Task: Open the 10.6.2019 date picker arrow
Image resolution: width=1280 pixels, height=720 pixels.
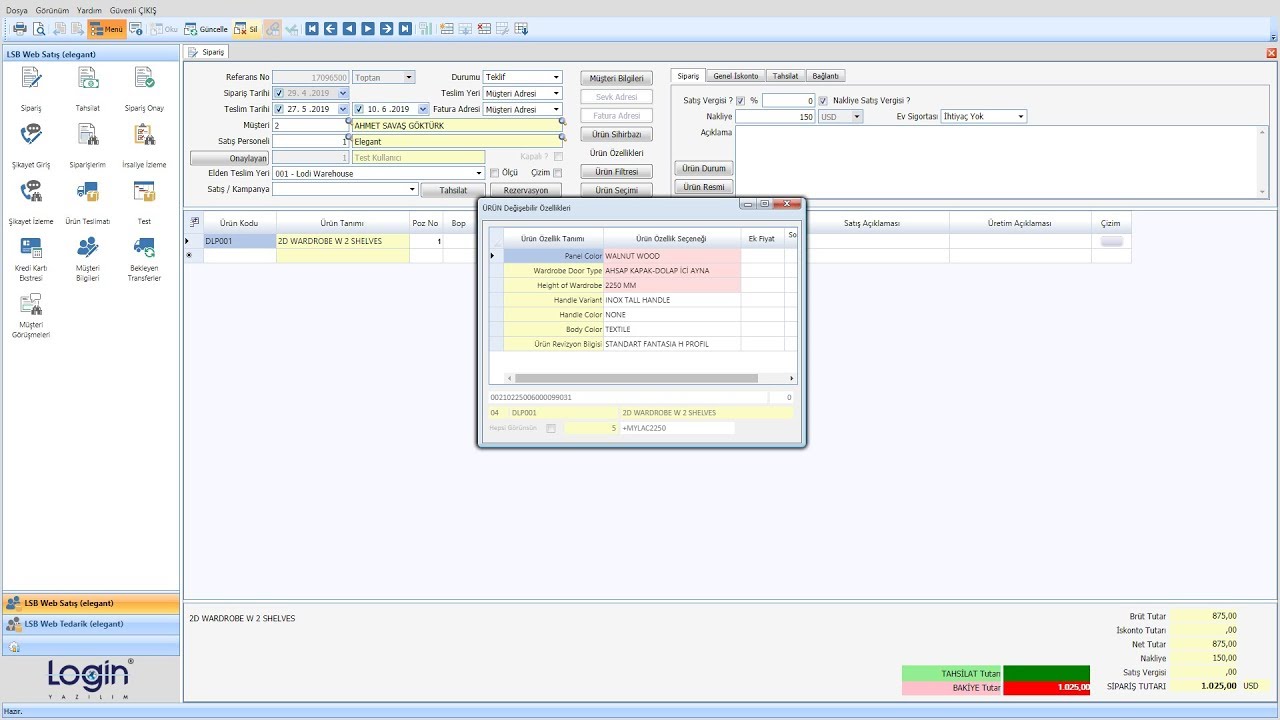Action: coord(423,109)
